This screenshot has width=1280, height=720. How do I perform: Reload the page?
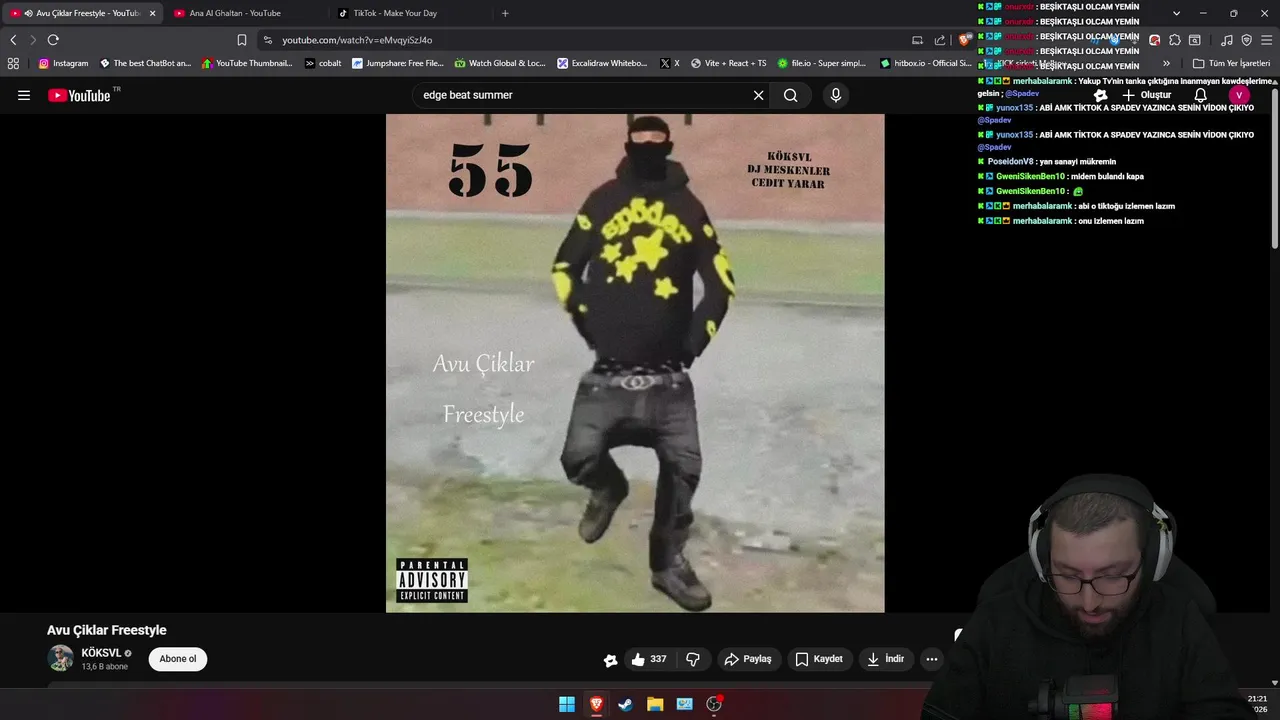point(53,40)
